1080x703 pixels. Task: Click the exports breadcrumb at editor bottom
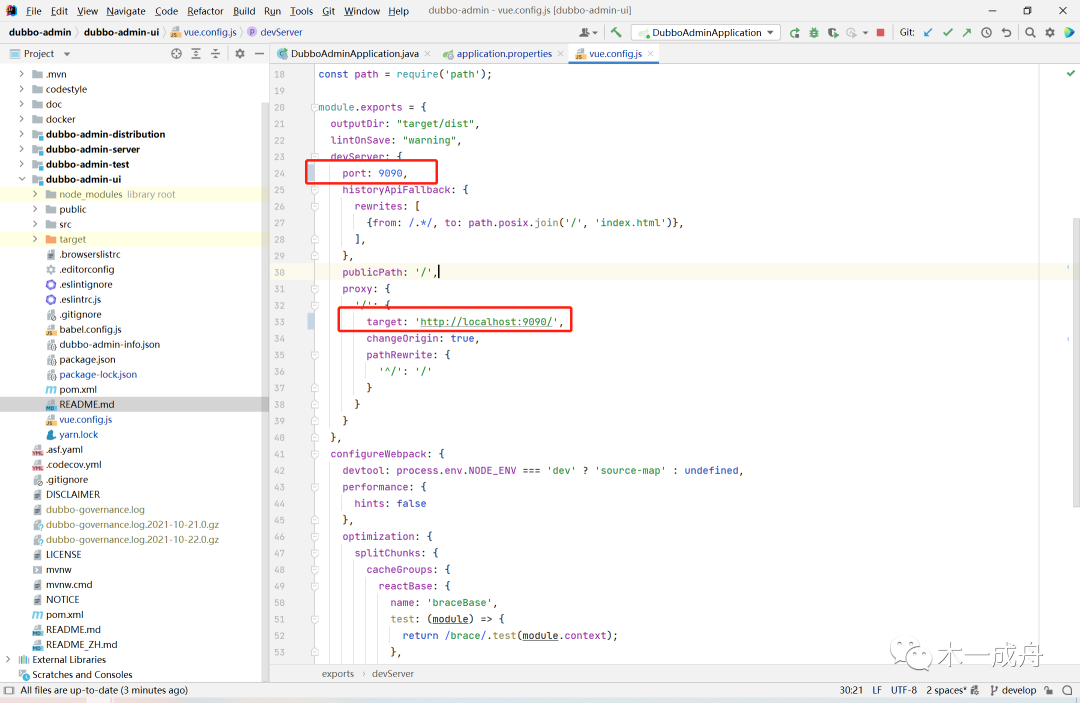[x=338, y=673]
